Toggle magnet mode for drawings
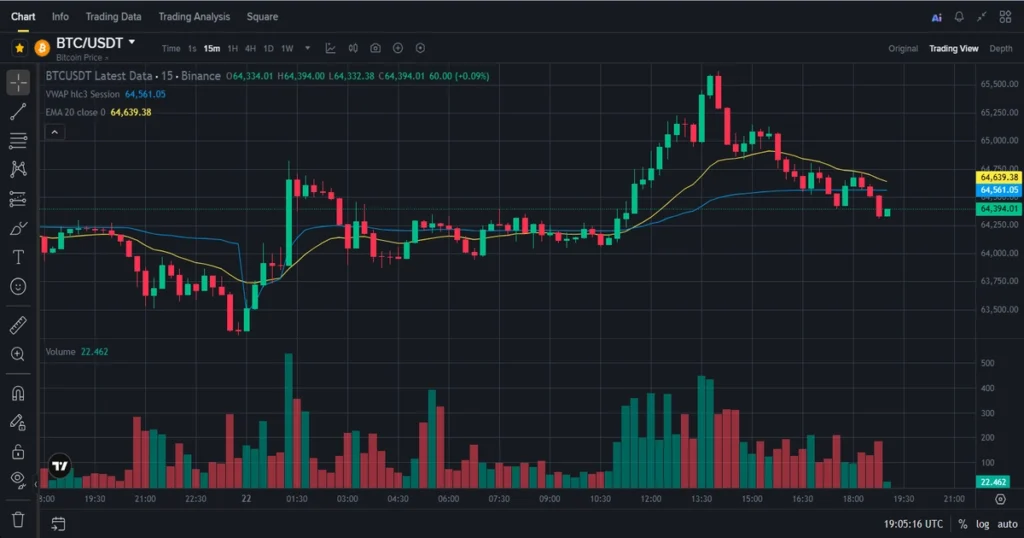The height and width of the screenshot is (538, 1024). [x=18, y=393]
